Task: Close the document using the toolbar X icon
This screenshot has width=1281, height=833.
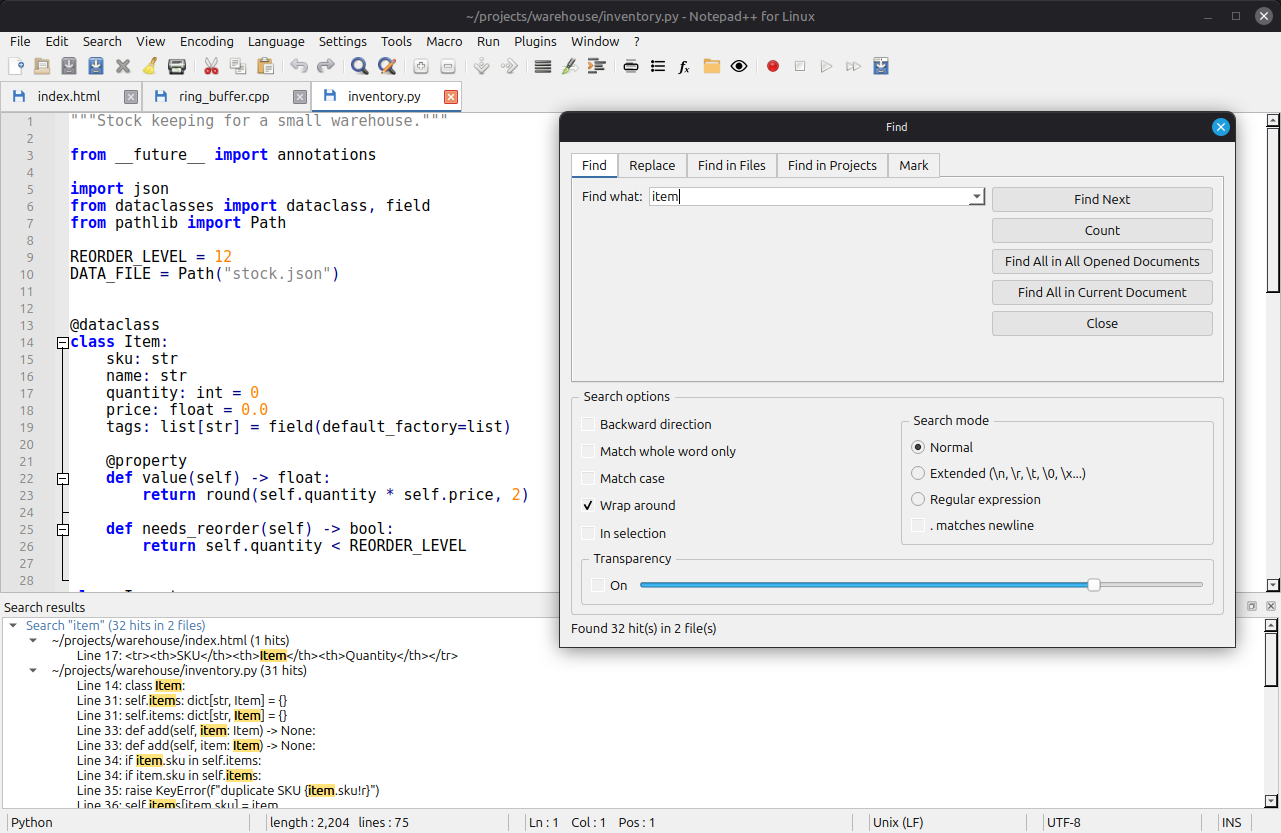Action: [123, 67]
